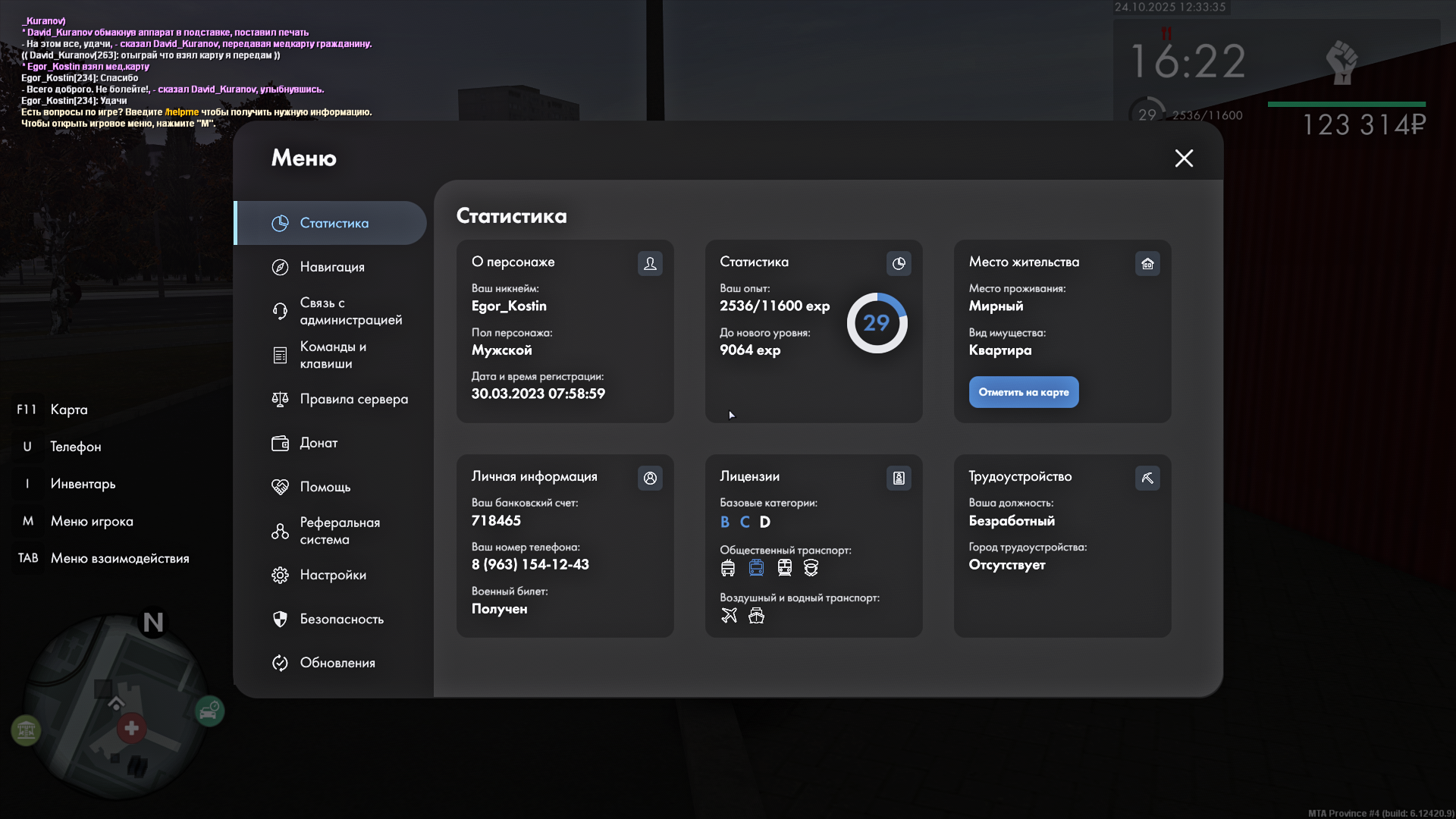Open the Безопасность section
1456x819 pixels.
341,619
